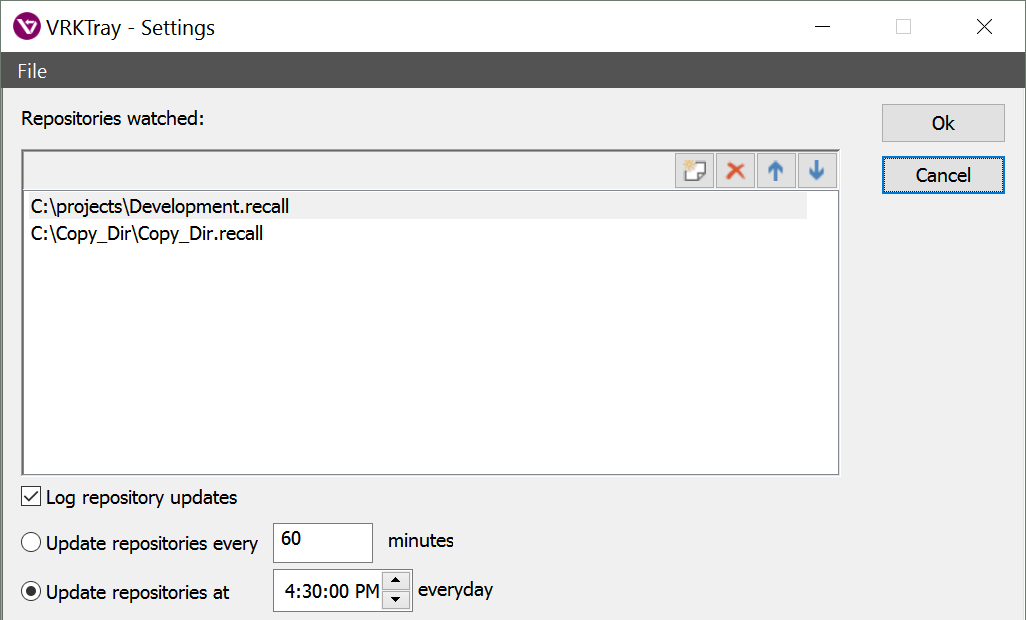
Task: Increase update time with up spinner
Action: [x=396, y=581]
